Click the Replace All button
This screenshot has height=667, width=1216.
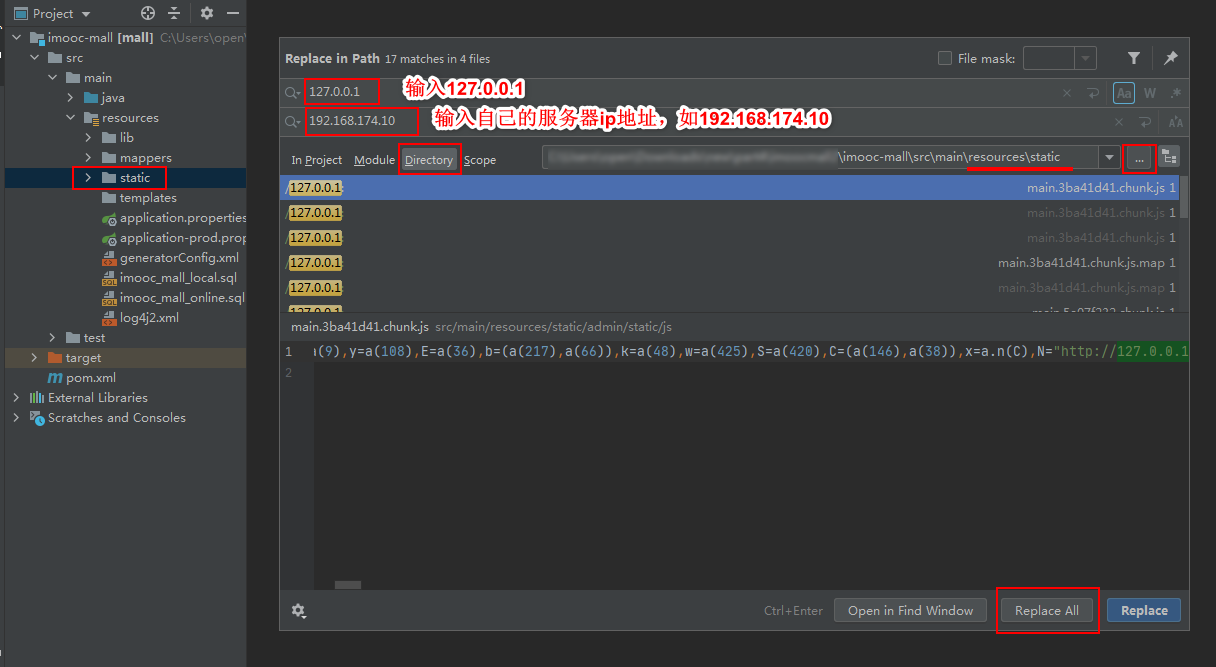1047,611
